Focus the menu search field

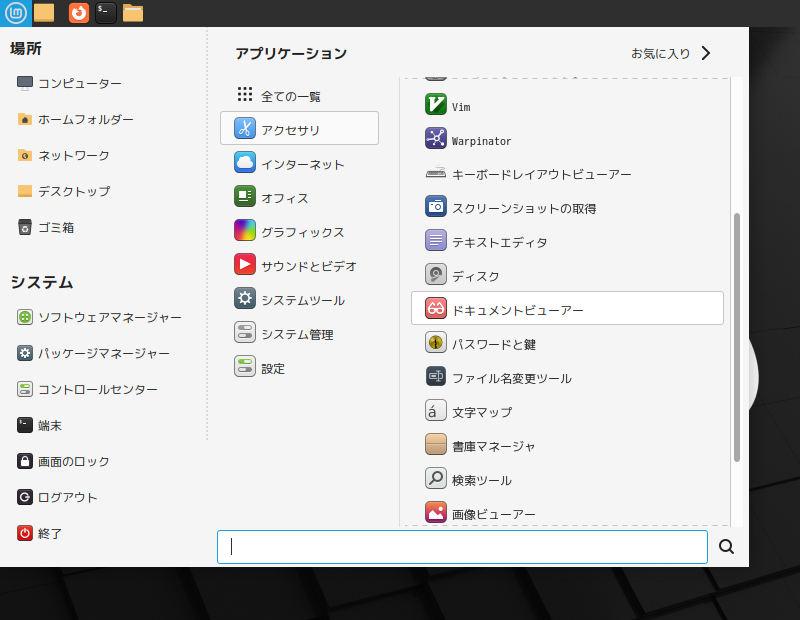point(462,547)
